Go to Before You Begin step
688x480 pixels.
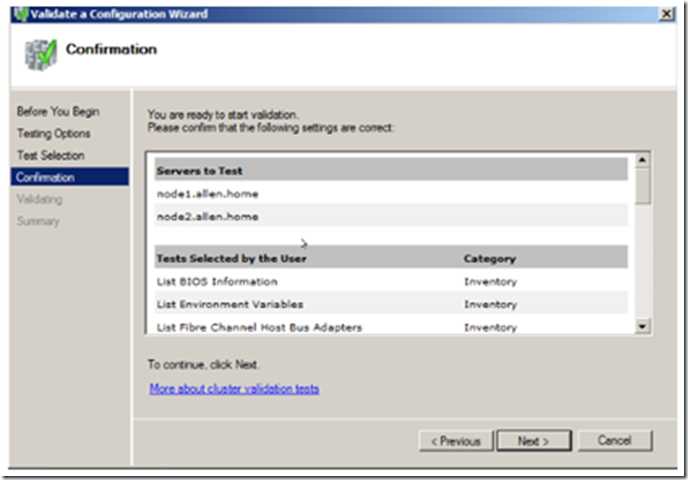(x=58, y=111)
